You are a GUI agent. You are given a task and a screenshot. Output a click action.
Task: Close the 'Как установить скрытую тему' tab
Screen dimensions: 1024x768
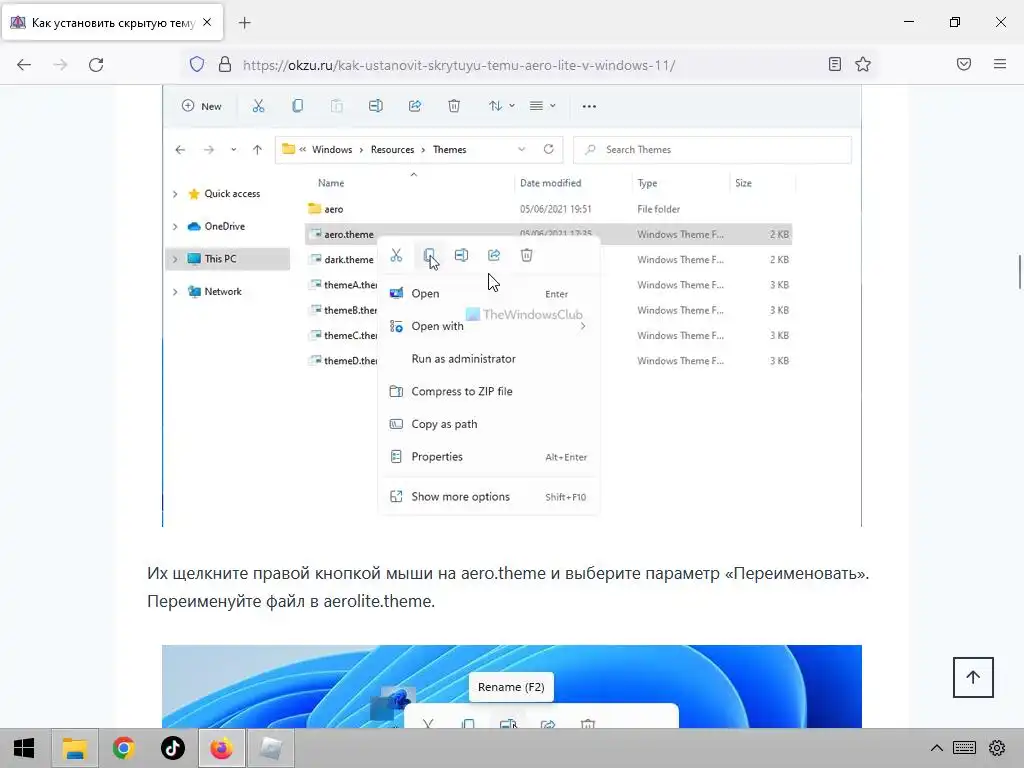tap(207, 22)
